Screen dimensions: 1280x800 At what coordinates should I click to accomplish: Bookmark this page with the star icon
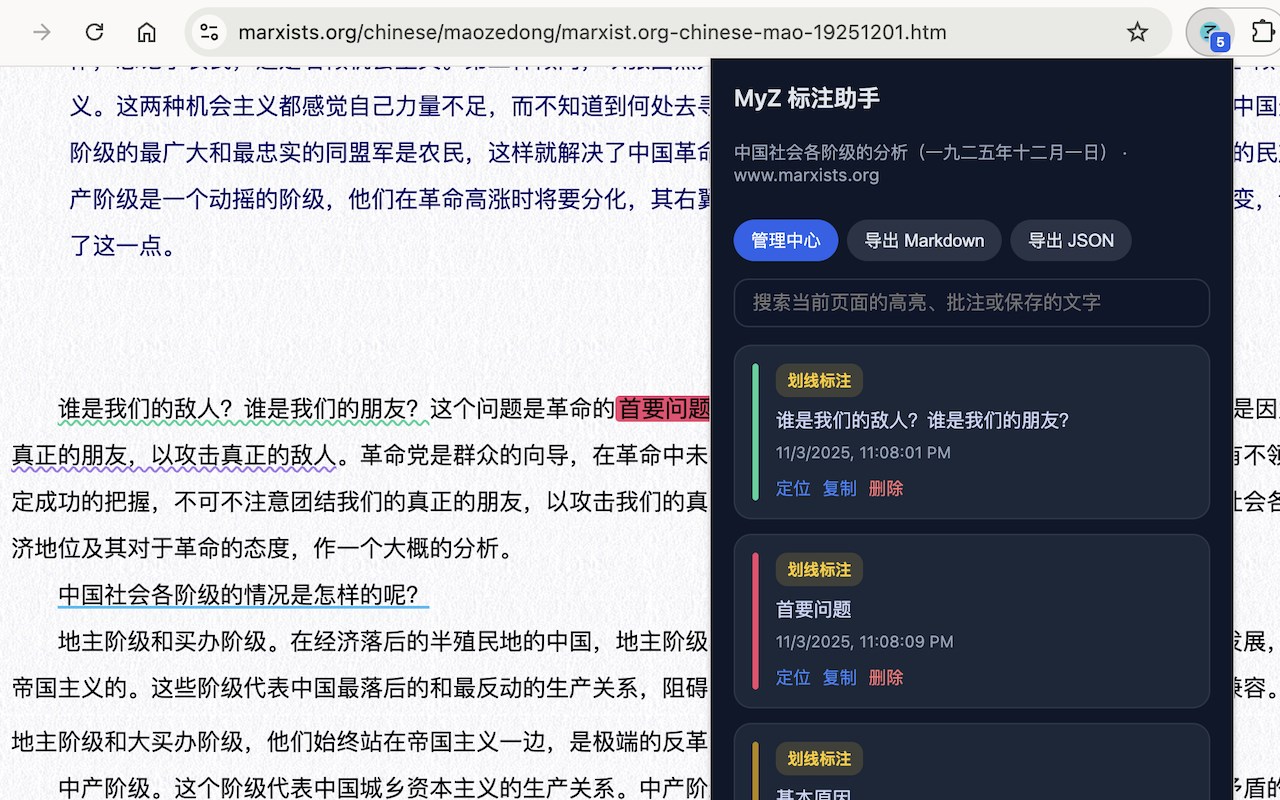(x=1137, y=32)
